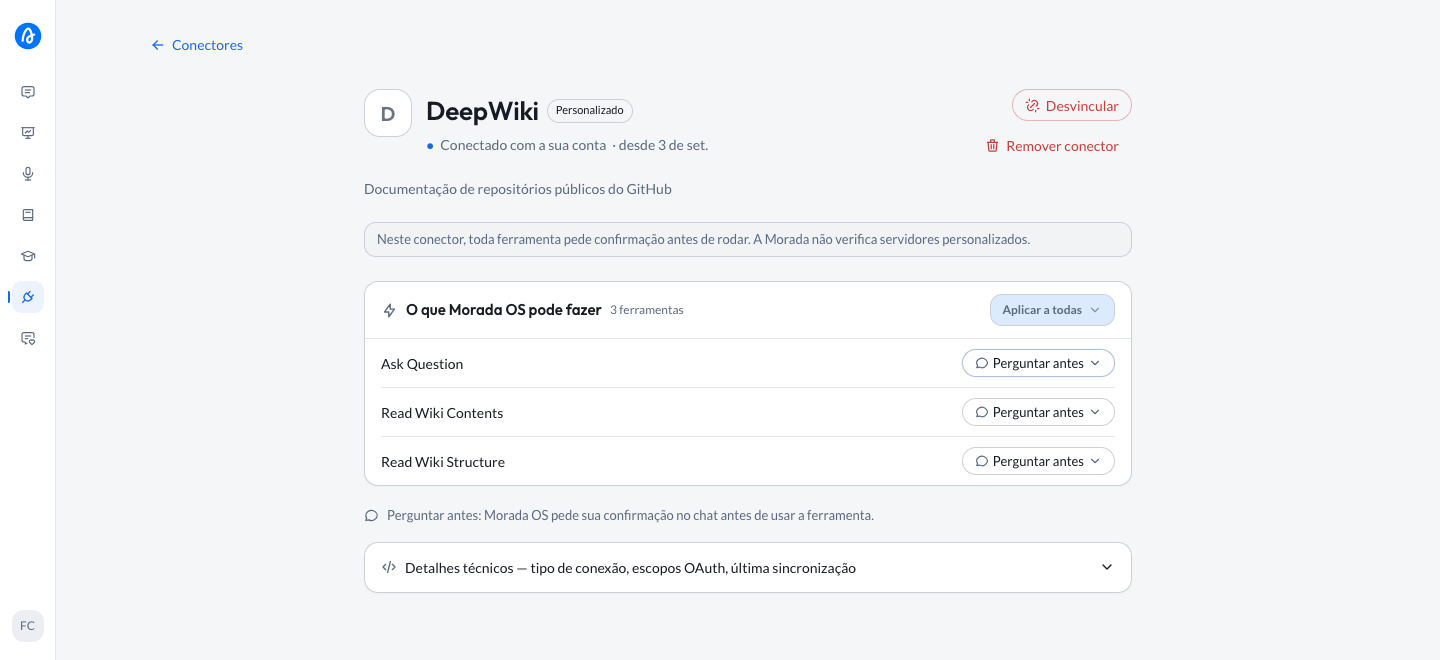This screenshot has width=1440, height=660.
Task: Open the FC user avatar
Action: (x=28, y=626)
